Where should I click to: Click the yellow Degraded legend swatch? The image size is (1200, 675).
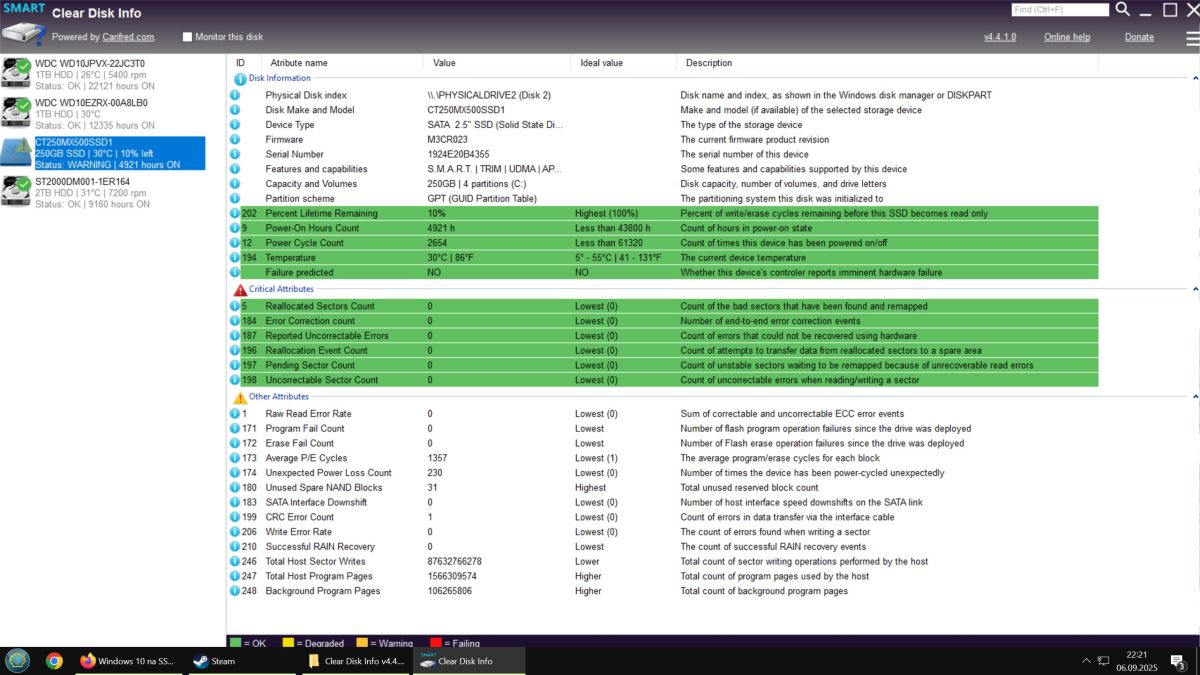point(288,643)
